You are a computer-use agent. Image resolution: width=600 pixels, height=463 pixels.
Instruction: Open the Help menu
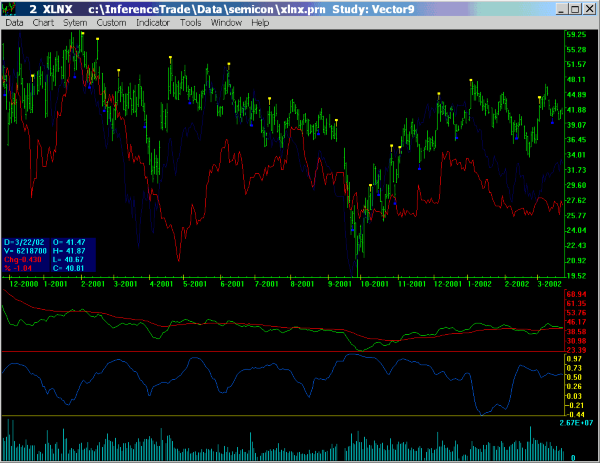[x=260, y=23]
